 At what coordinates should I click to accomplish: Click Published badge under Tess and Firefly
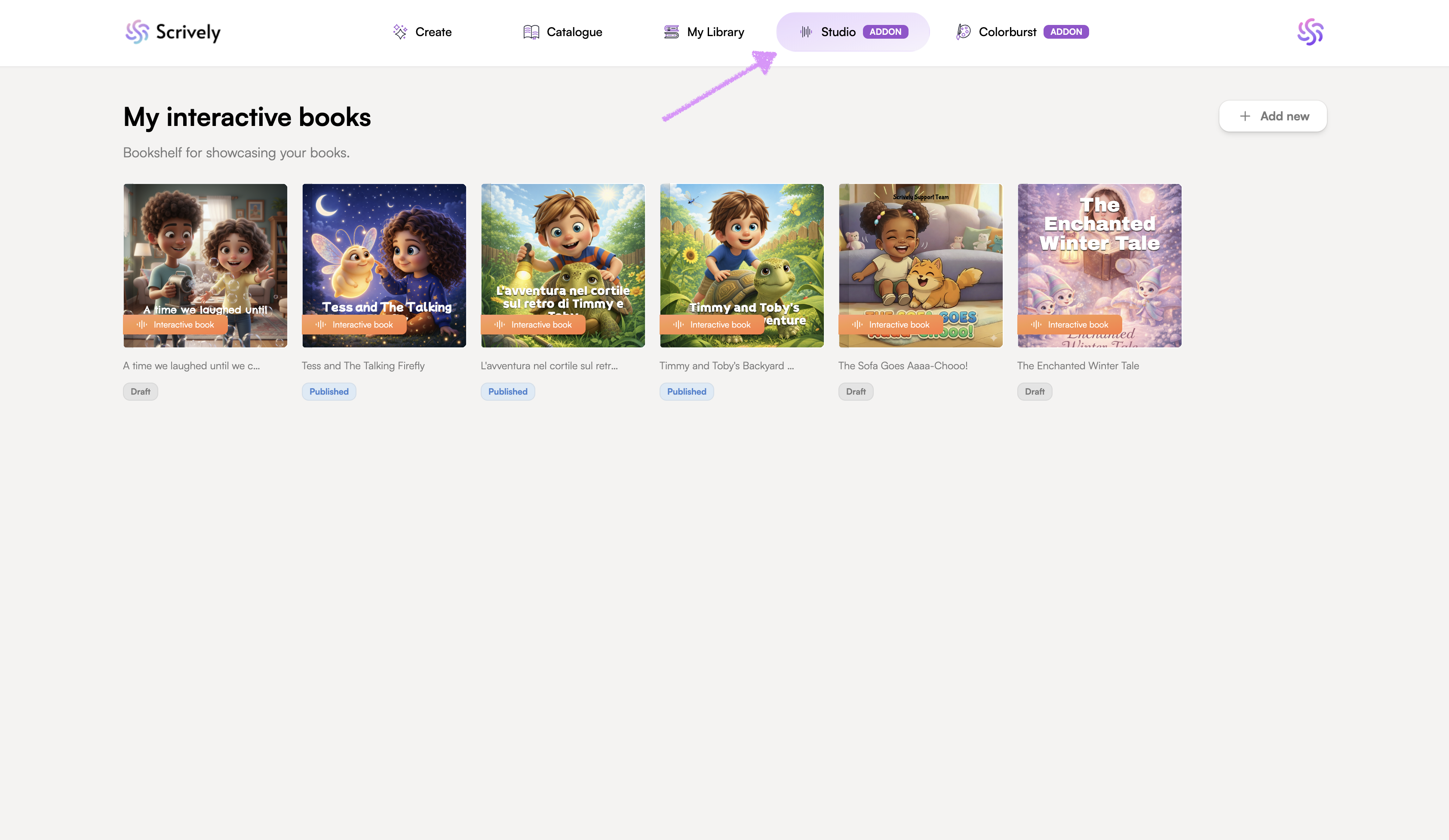click(x=328, y=392)
